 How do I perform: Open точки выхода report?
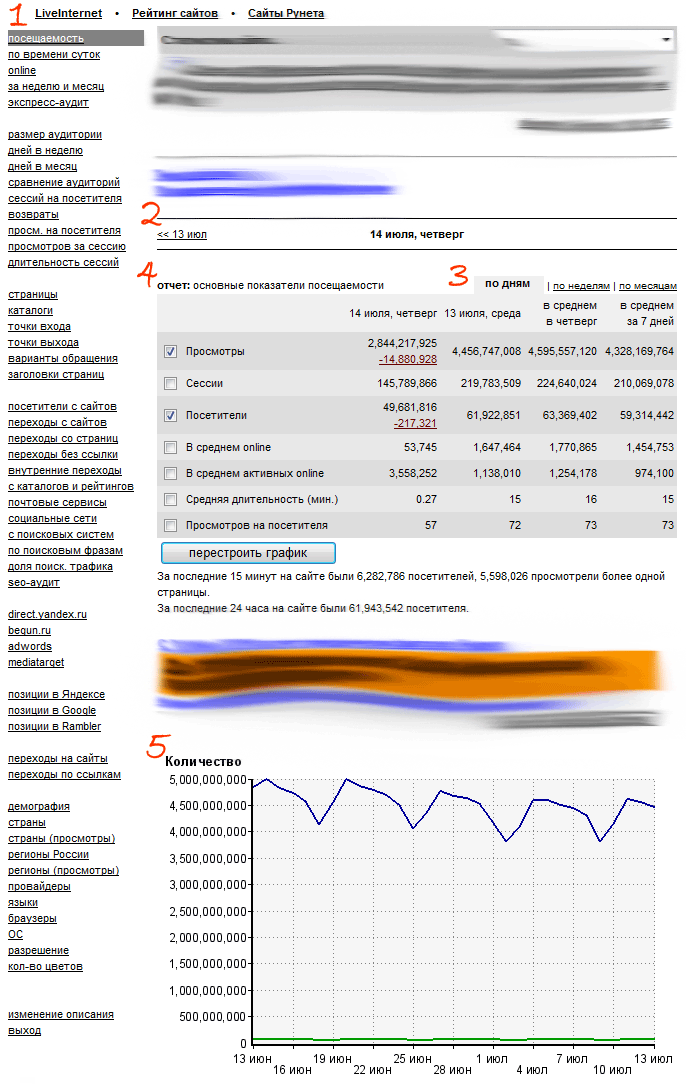pyautogui.click(x=44, y=342)
